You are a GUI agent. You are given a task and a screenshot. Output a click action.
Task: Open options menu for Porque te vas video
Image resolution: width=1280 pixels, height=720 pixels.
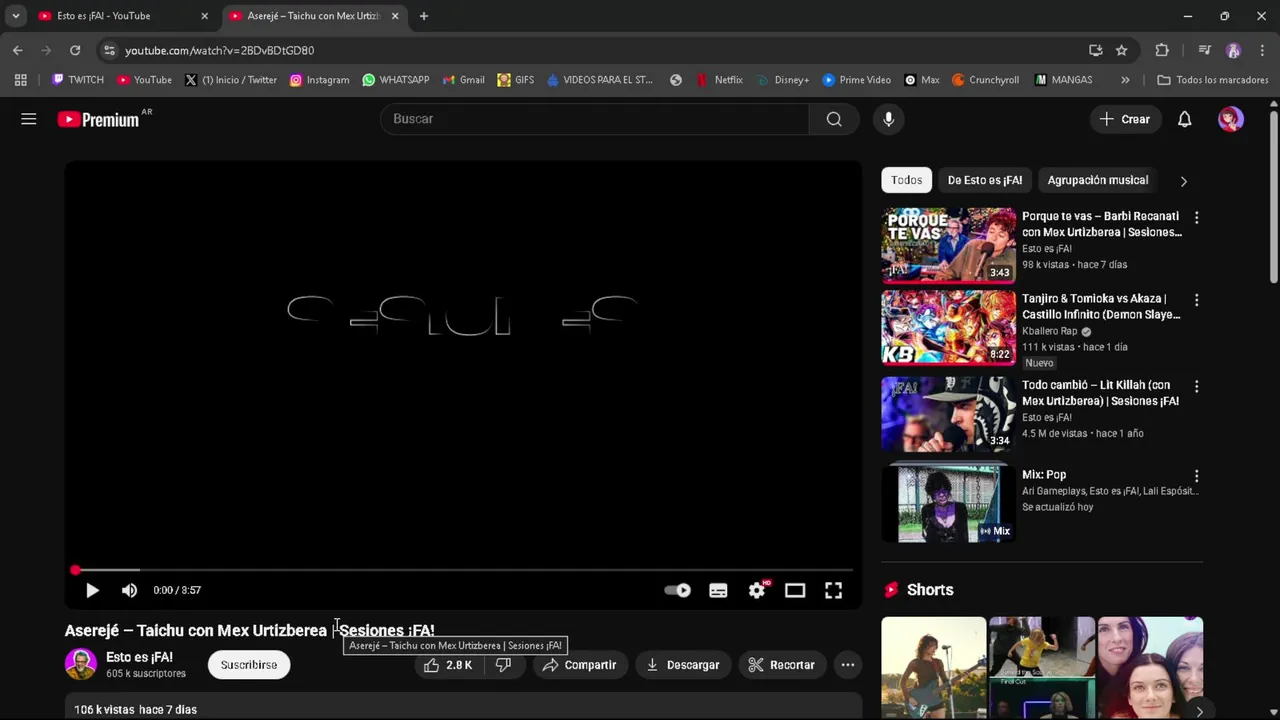pos(1196,217)
